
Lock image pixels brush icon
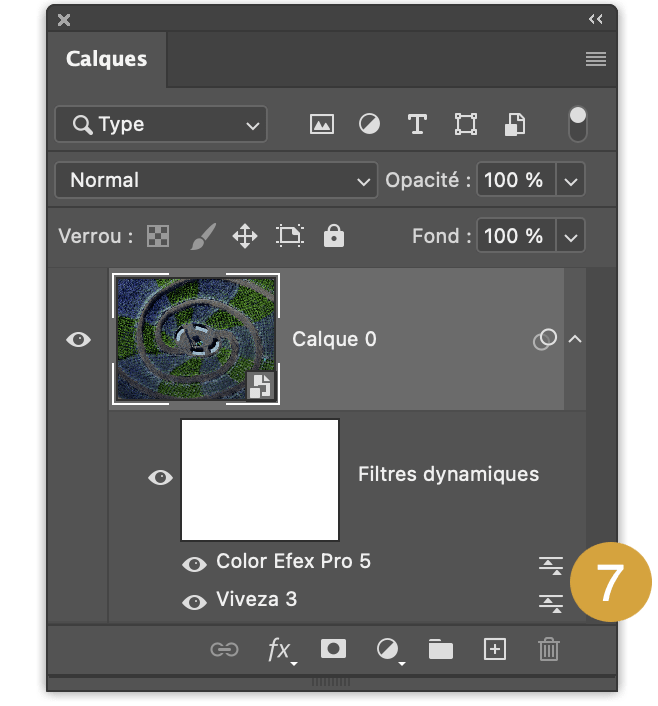[x=203, y=236]
